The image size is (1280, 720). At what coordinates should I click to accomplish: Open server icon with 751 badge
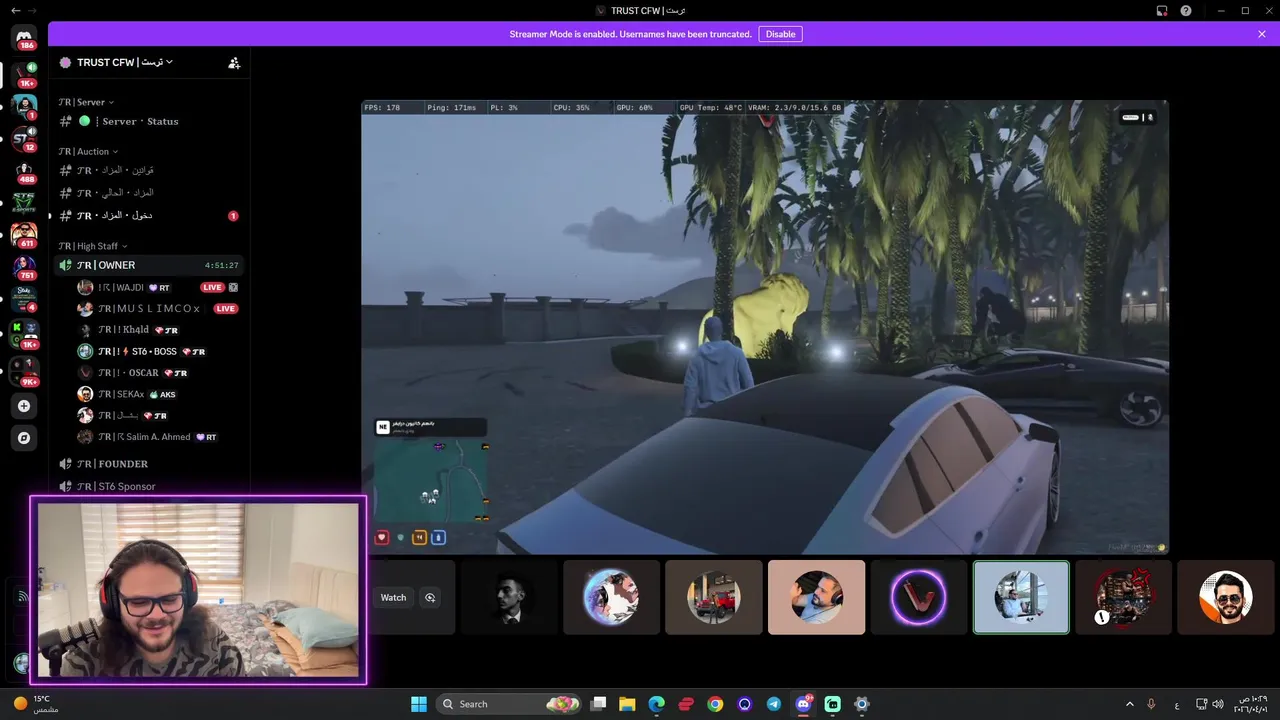[24, 266]
